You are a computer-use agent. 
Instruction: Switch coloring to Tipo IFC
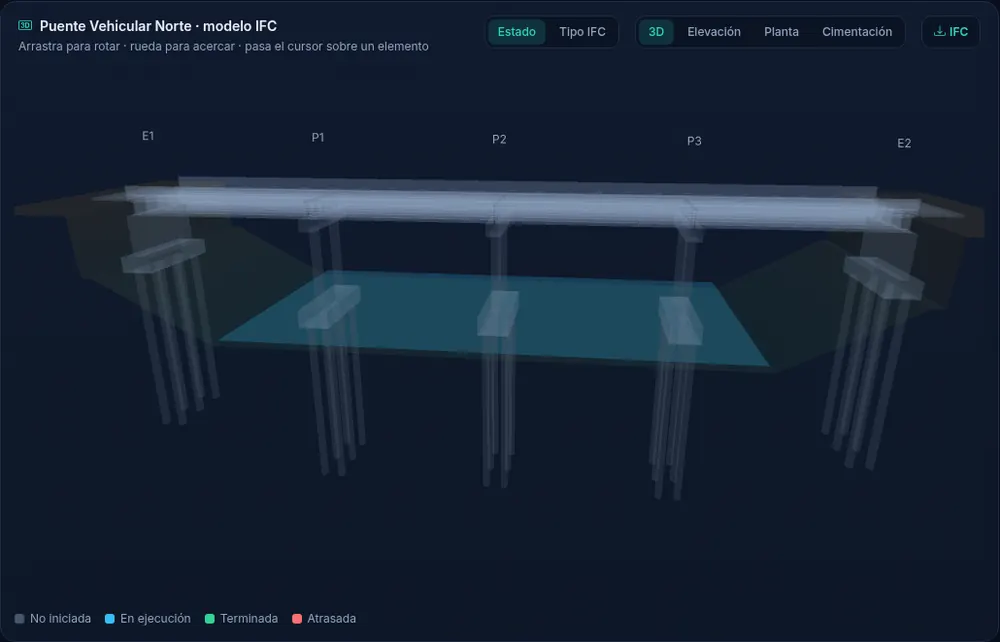(x=582, y=32)
